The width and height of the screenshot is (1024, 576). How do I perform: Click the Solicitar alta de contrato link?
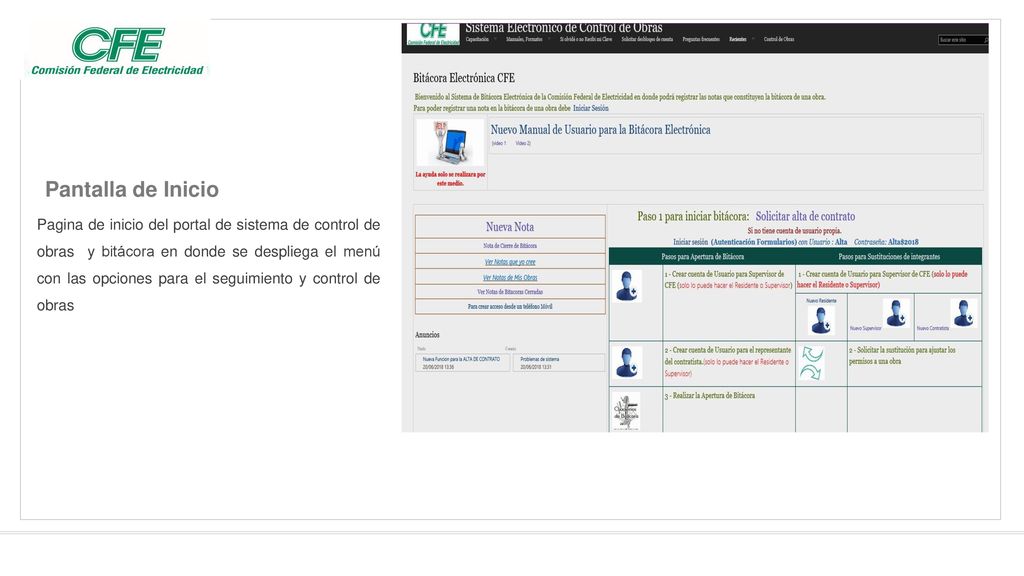pyautogui.click(x=805, y=216)
